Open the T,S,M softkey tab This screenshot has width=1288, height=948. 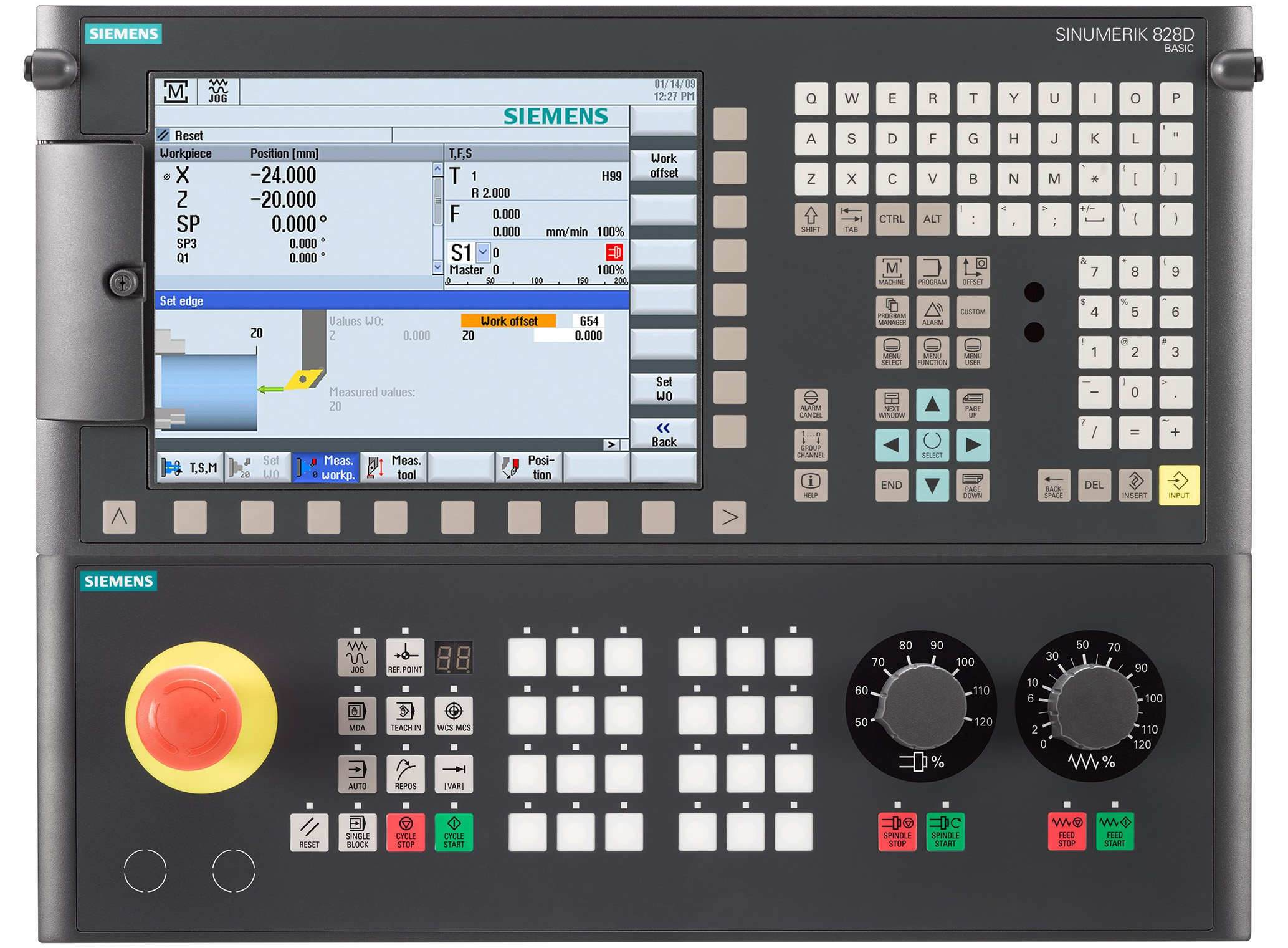pyautogui.click(x=189, y=467)
